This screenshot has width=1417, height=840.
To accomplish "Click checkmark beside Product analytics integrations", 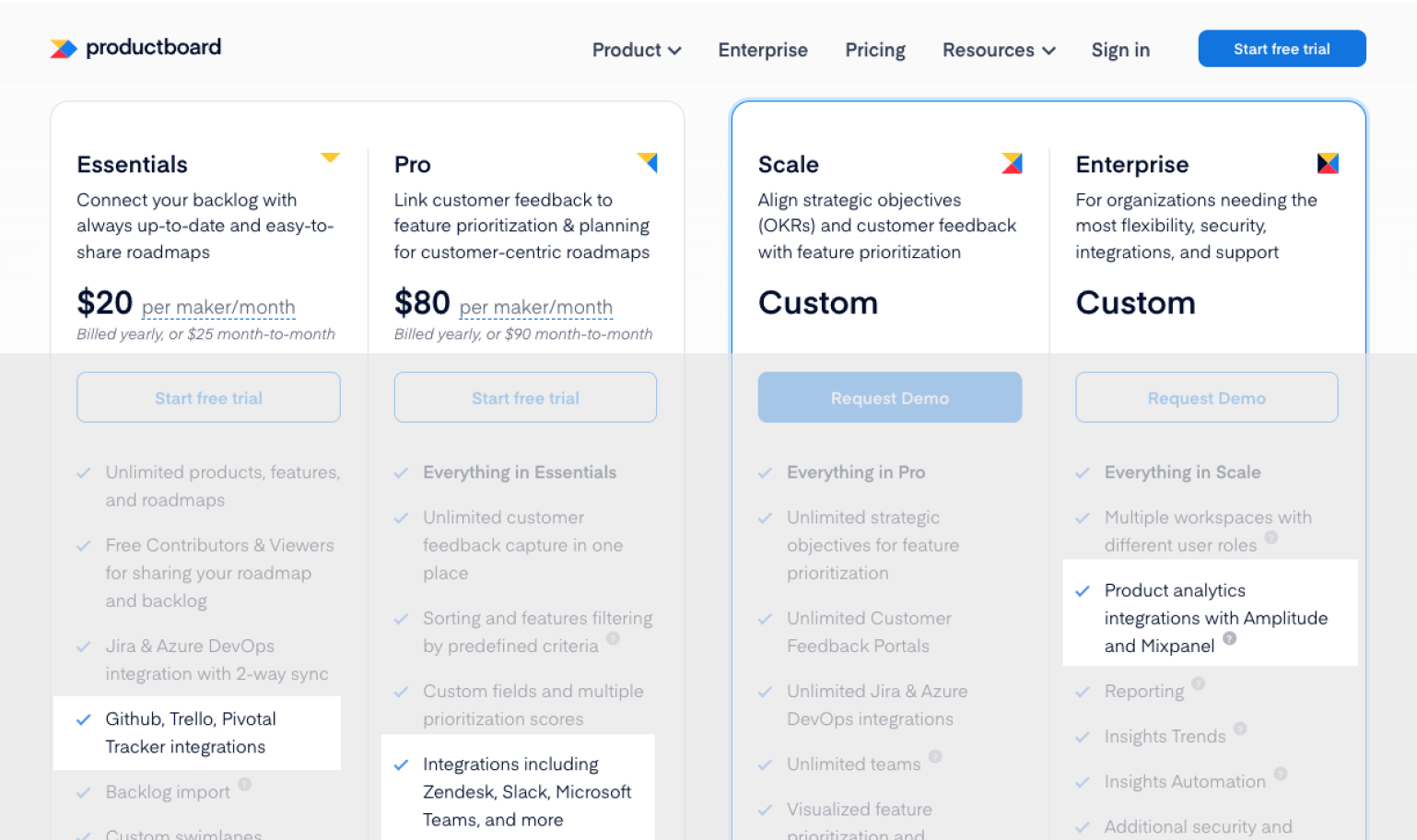I will (x=1083, y=591).
